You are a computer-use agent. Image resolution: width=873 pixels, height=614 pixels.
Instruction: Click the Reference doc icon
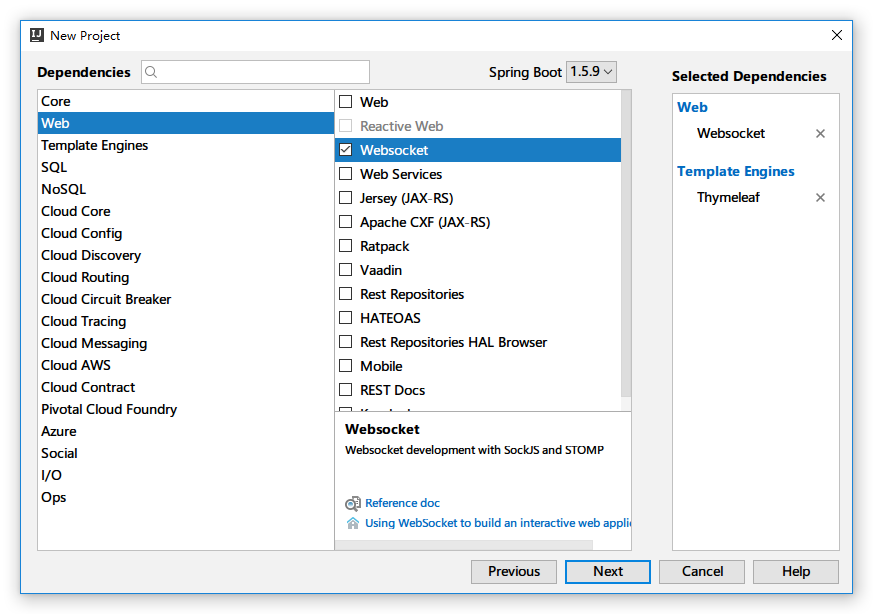click(x=352, y=503)
